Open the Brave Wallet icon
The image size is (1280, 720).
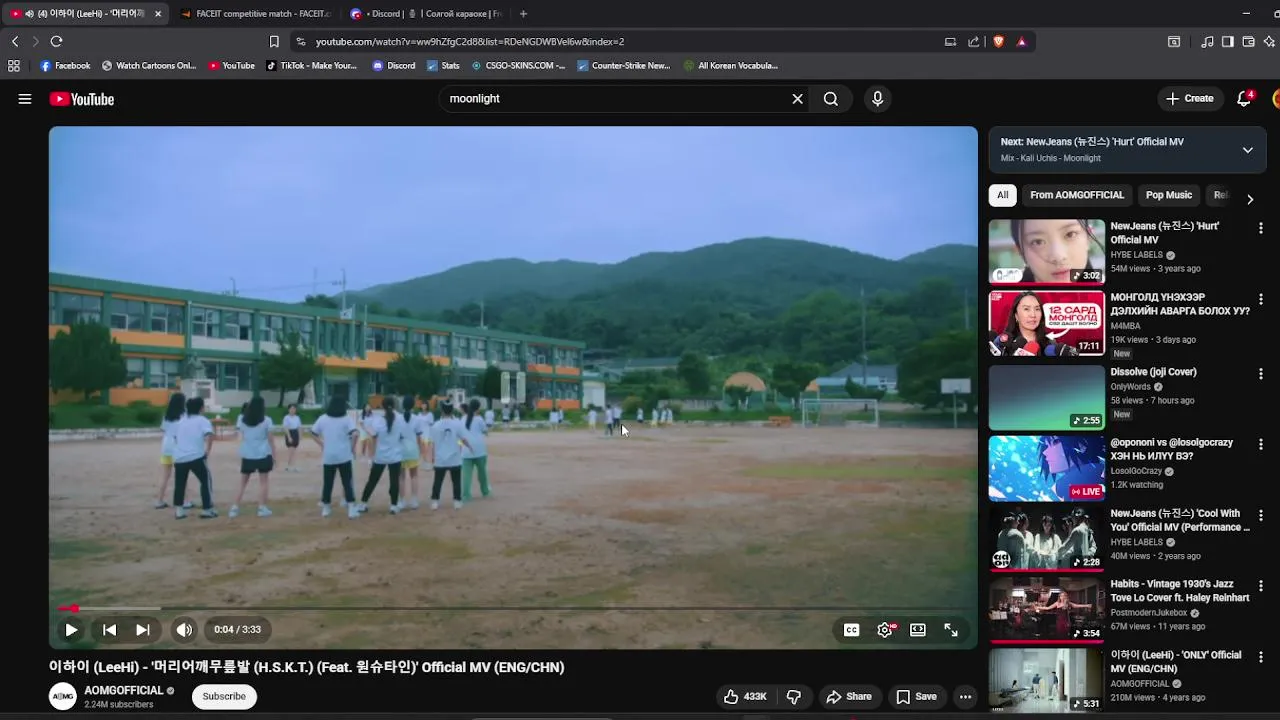1249,41
